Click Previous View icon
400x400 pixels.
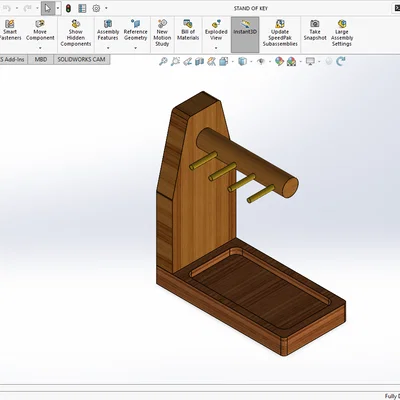[x=187, y=61]
